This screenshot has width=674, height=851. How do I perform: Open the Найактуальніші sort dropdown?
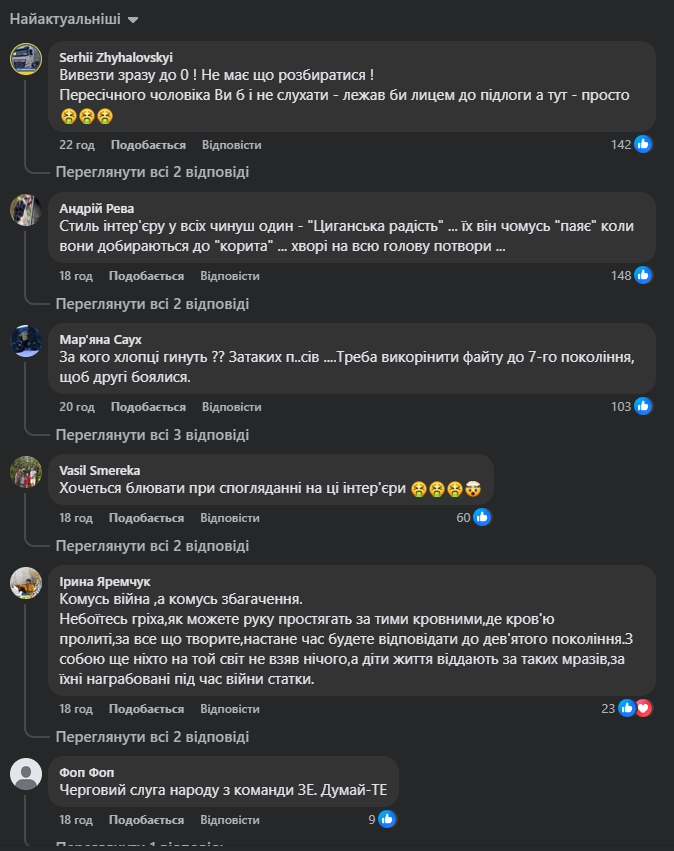(74, 19)
